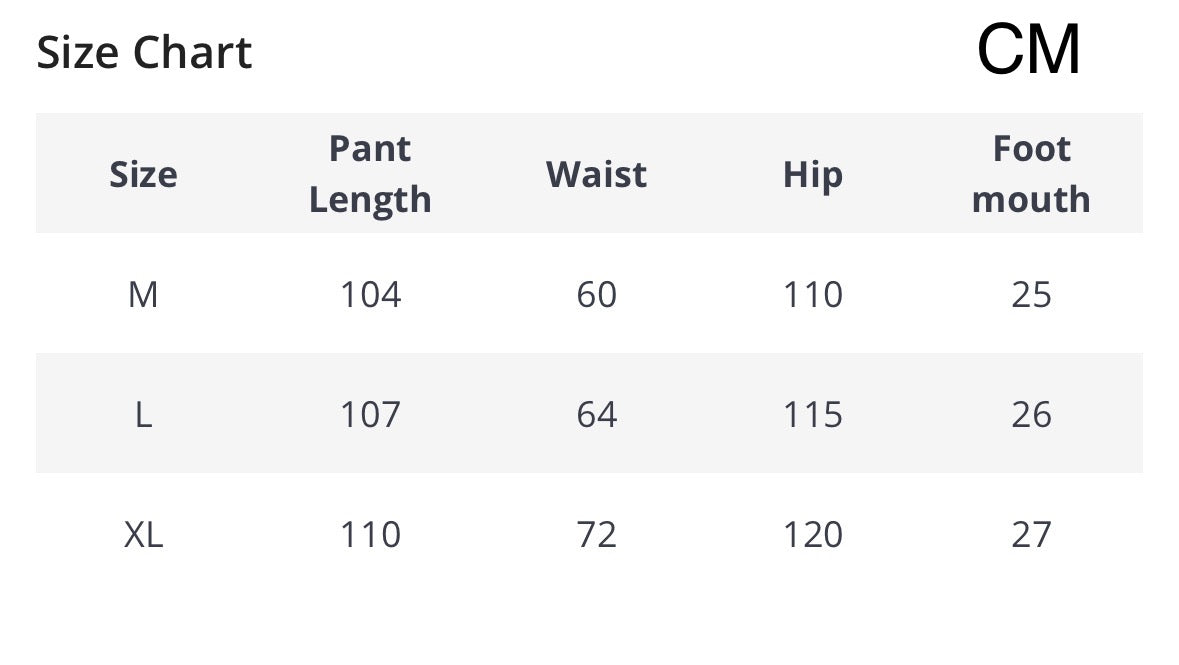Select hip value 115 in L row
This screenshot has width=1179, height=665.
point(812,414)
